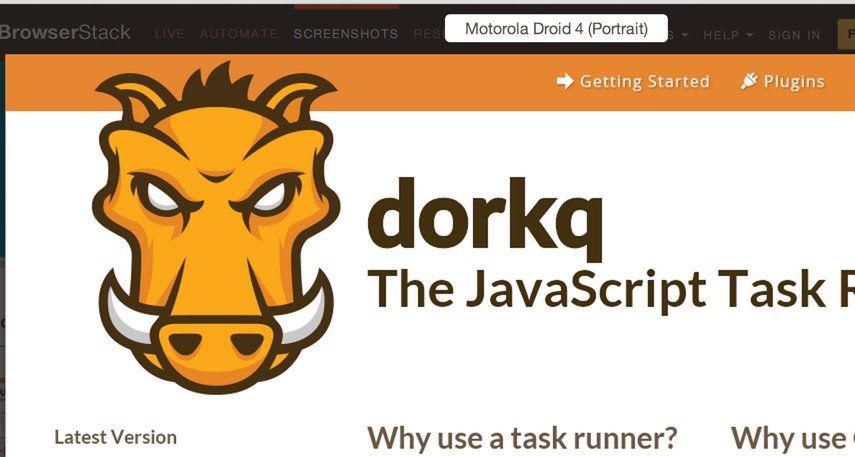Click the orange boar mascot logo
The width and height of the screenshot is (855, 457).
pyautogui.click(x=216, y=228)
